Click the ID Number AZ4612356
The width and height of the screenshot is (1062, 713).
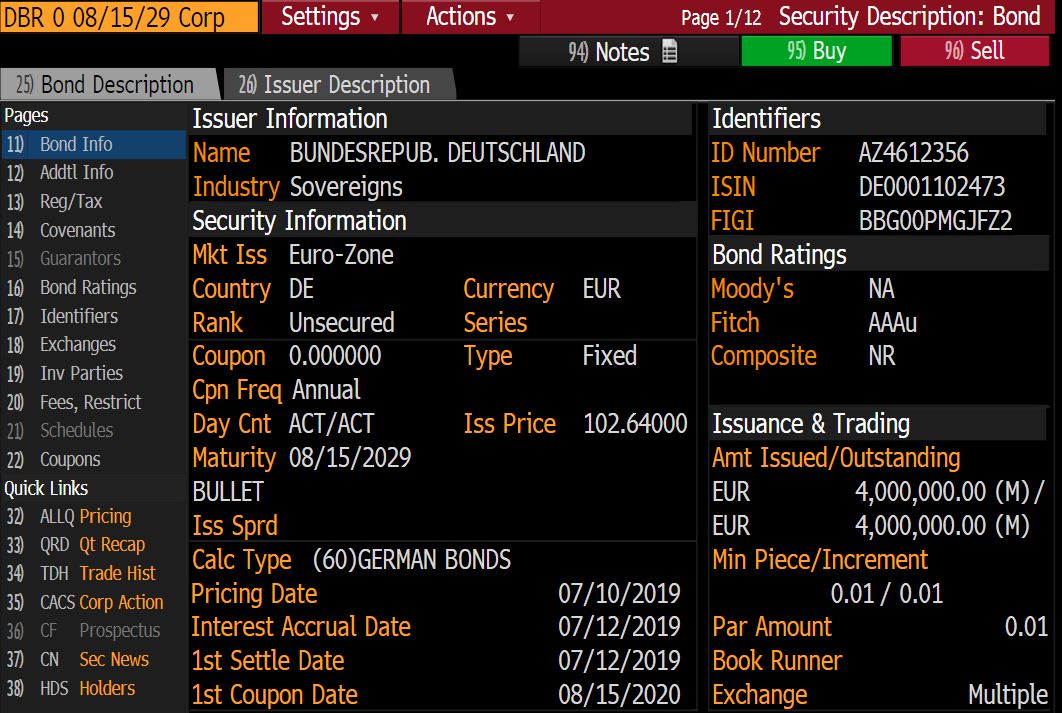(x=914, y=153)
